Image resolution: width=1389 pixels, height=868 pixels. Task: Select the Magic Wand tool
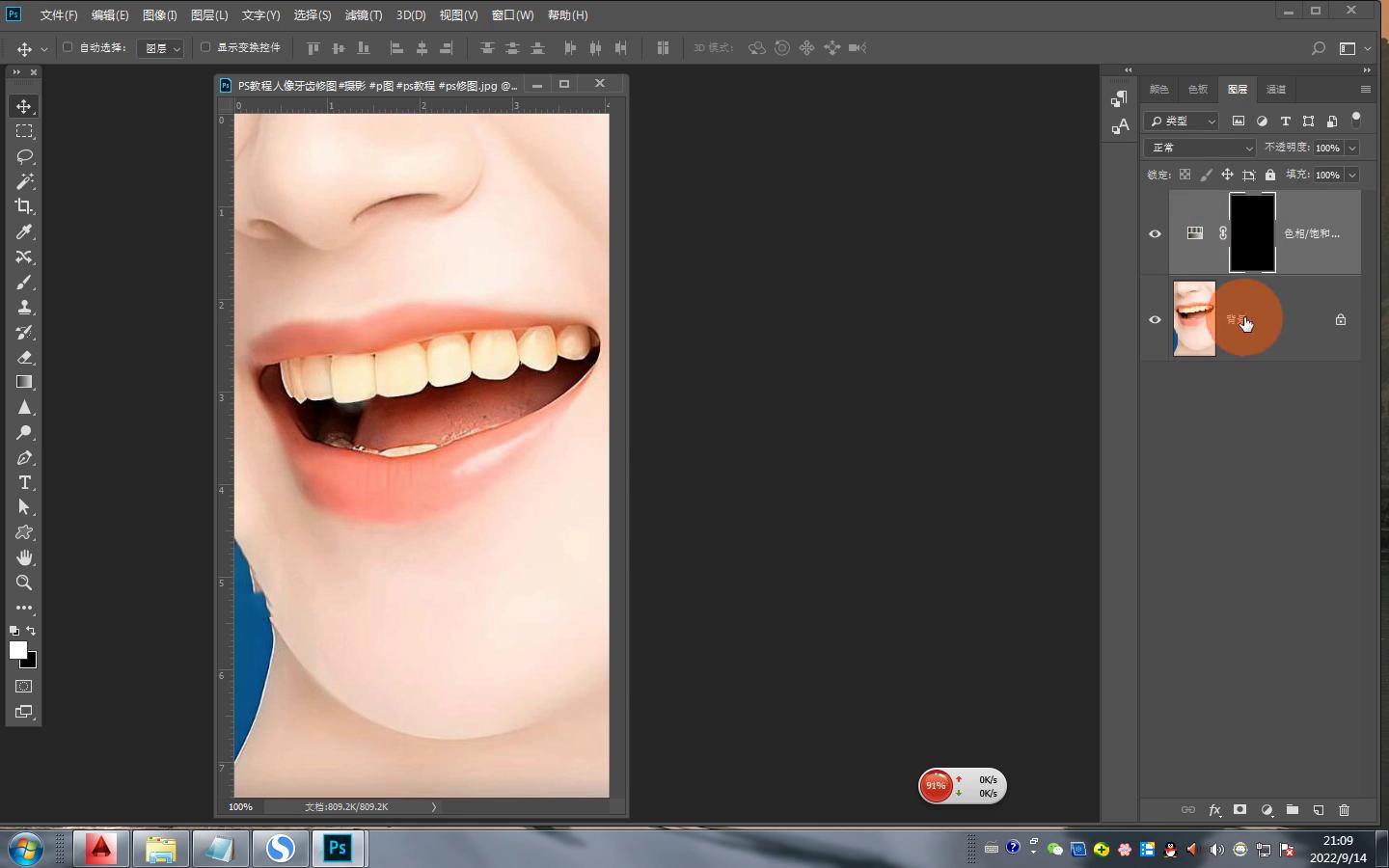(24, 181)
